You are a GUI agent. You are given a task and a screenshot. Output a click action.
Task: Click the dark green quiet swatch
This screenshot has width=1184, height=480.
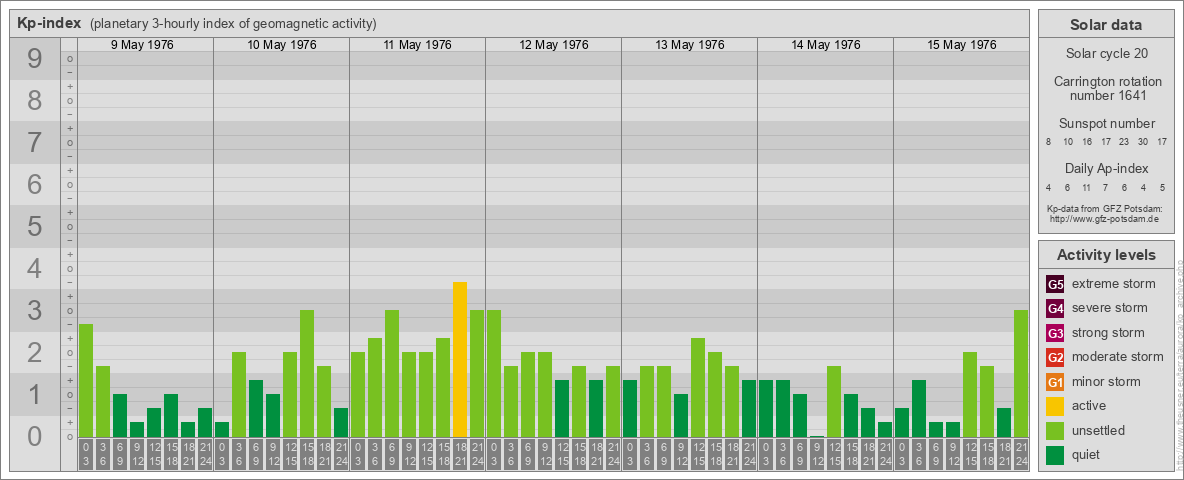[x=1055, y=455]
